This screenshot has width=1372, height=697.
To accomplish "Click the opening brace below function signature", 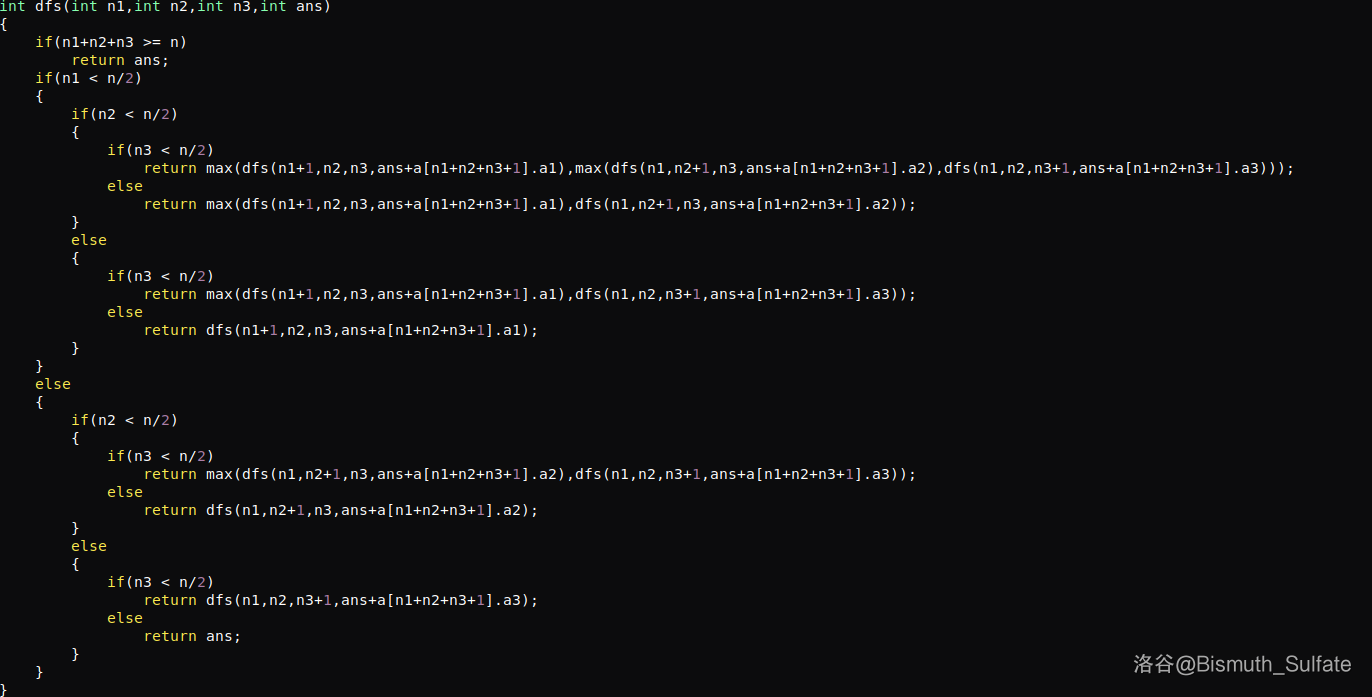I will 4,24.
